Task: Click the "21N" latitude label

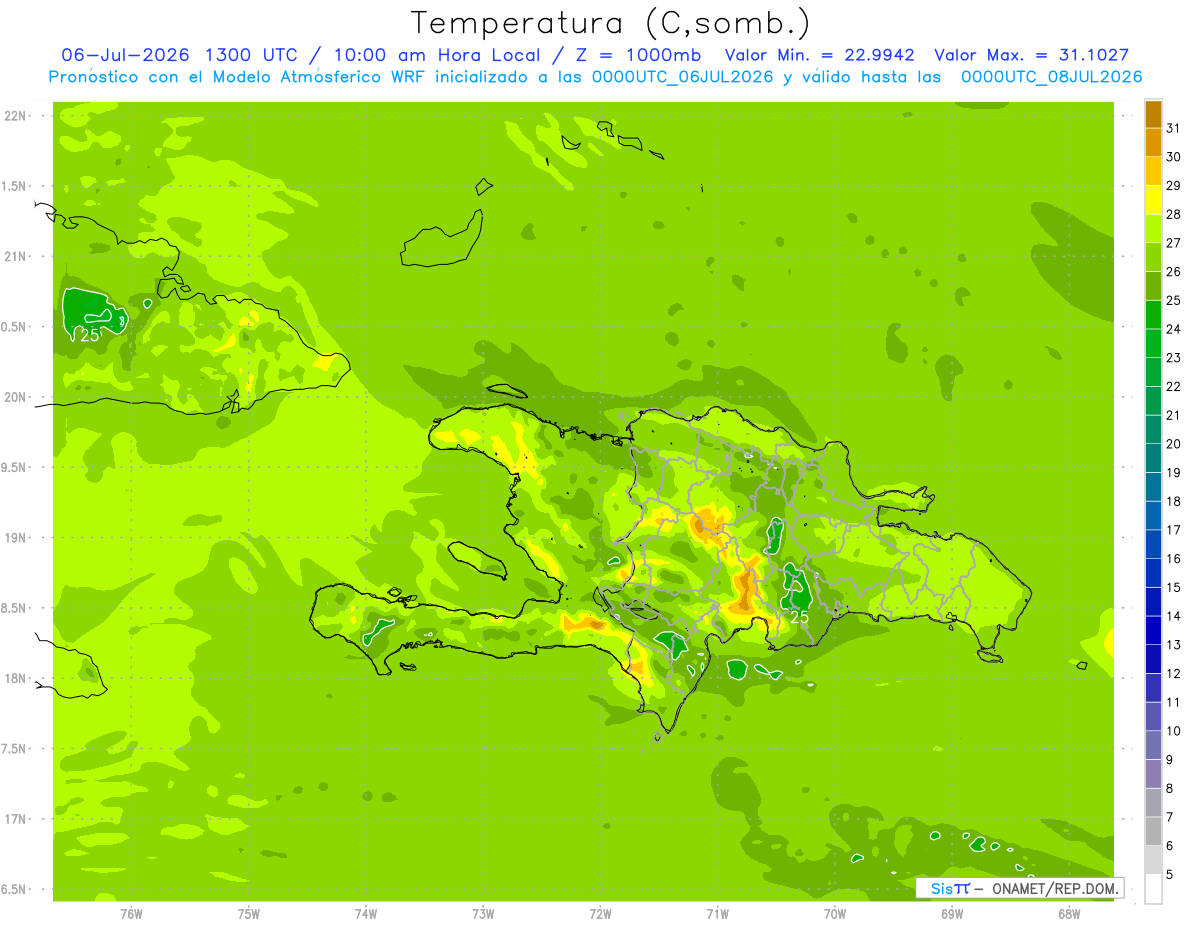Action: click(16, 256)
